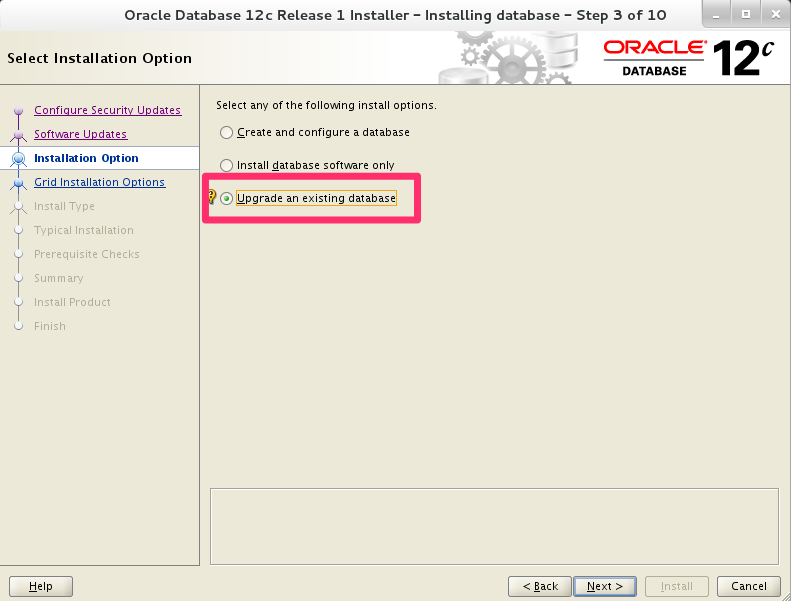Click Install Product step label

pyautogui.click(x=72, y=302)
